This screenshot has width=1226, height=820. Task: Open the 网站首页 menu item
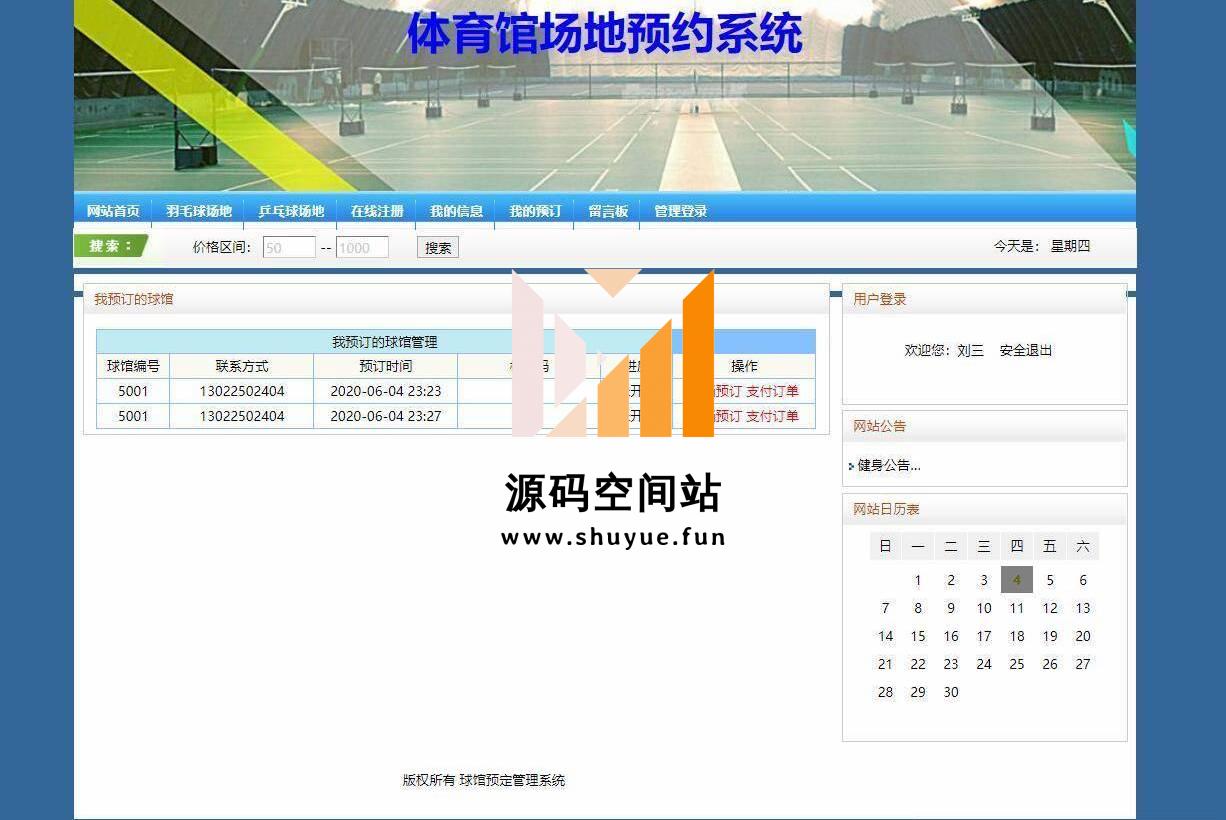pyautogui.click(x=113, y=211)
